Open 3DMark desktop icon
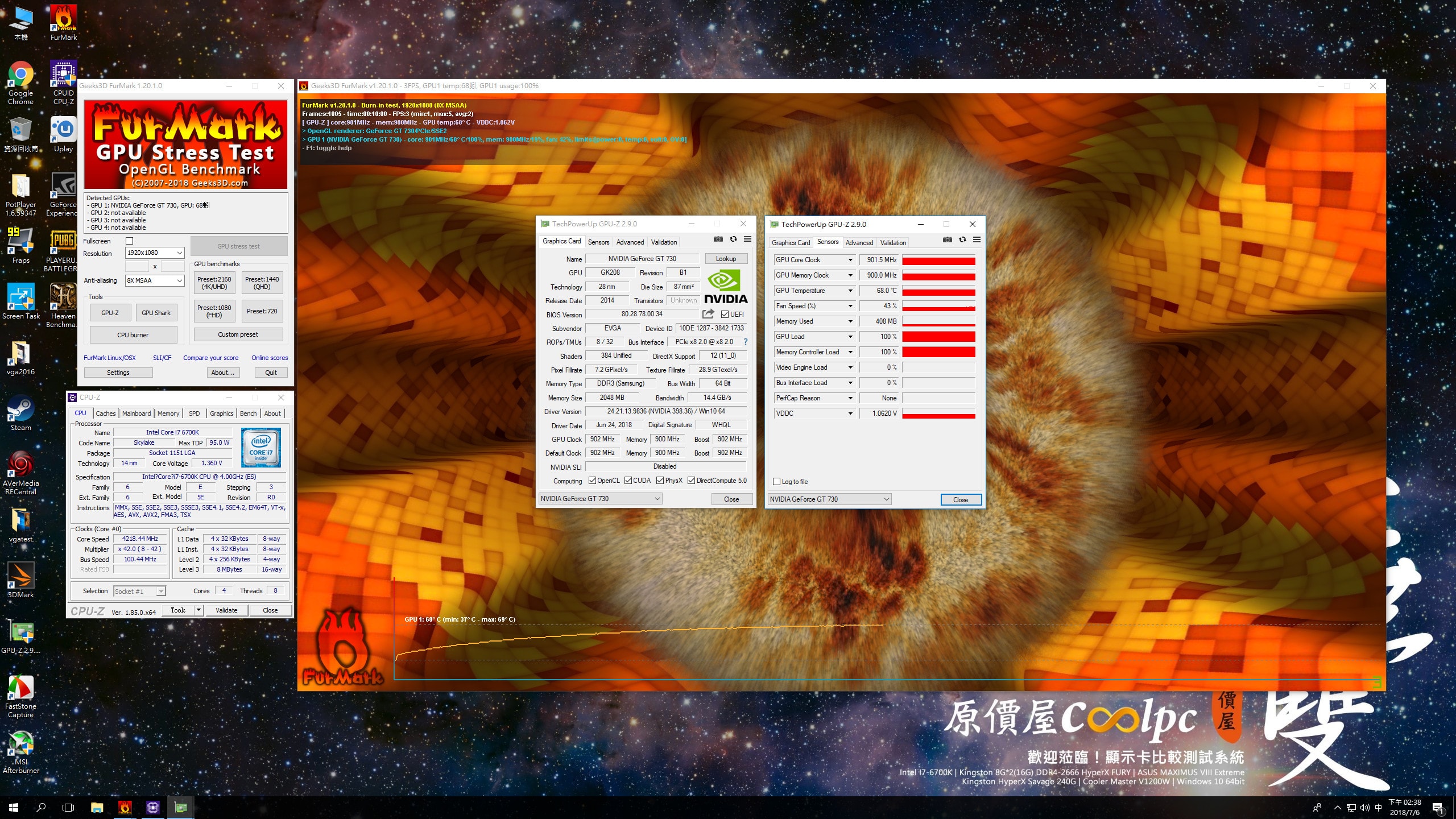1456x819 pixels. coord(20,580)
